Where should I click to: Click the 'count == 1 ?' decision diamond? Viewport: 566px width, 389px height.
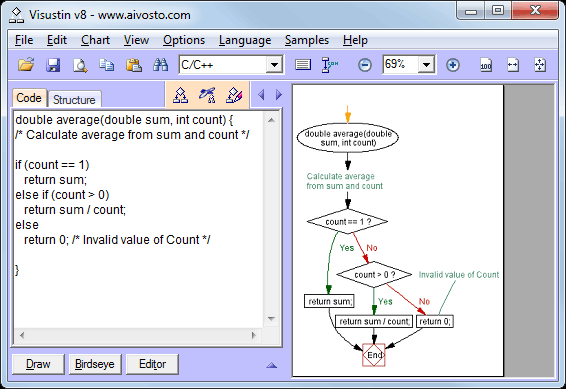[347, 222]
